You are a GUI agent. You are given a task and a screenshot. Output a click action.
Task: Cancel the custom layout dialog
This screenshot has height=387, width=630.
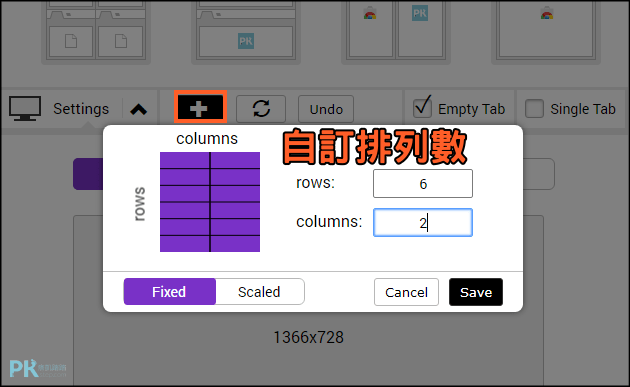pyautogui.click(x=406, y=292)
